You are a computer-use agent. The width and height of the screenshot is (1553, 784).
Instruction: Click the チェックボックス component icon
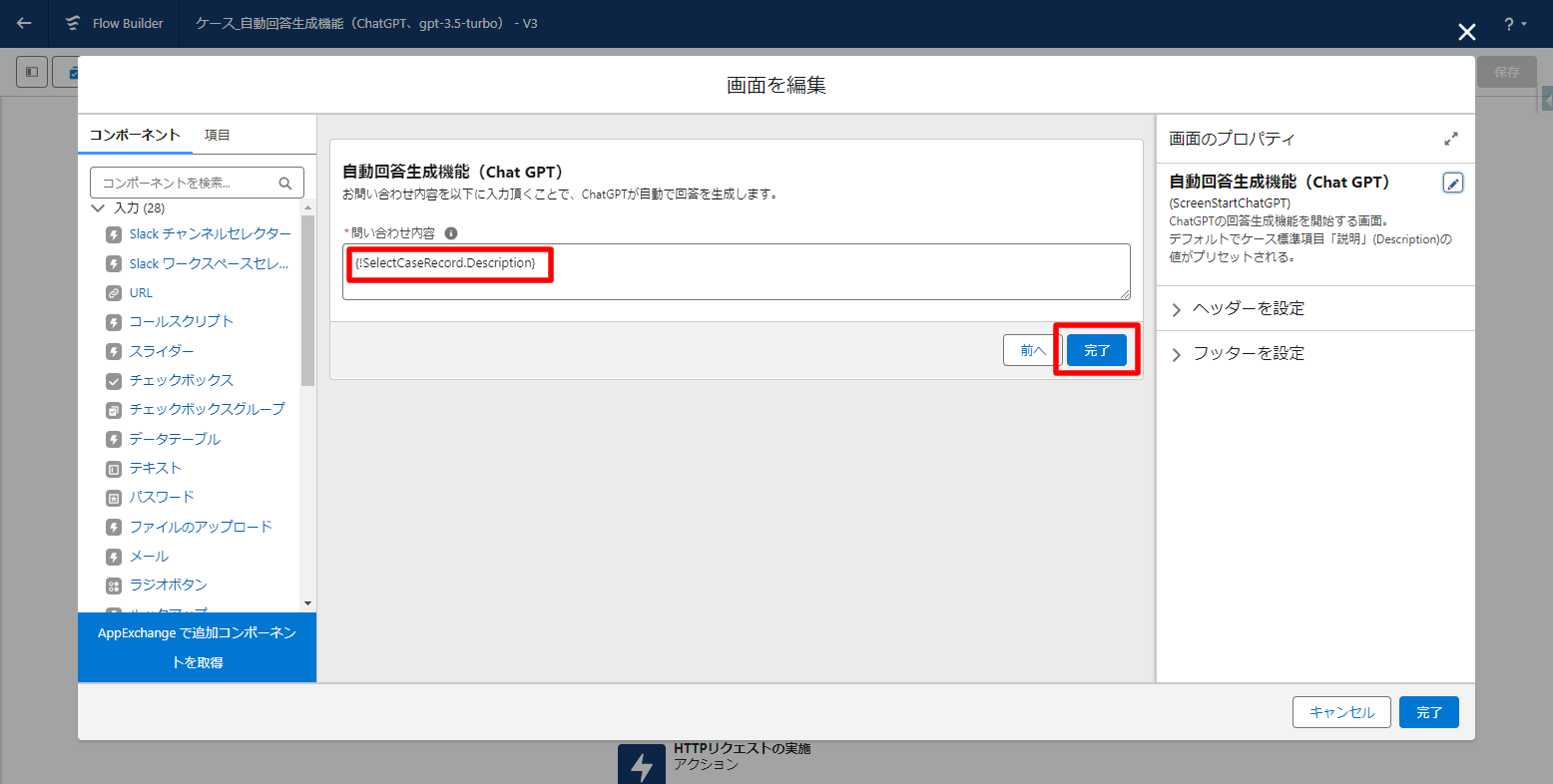click(114, 381)
